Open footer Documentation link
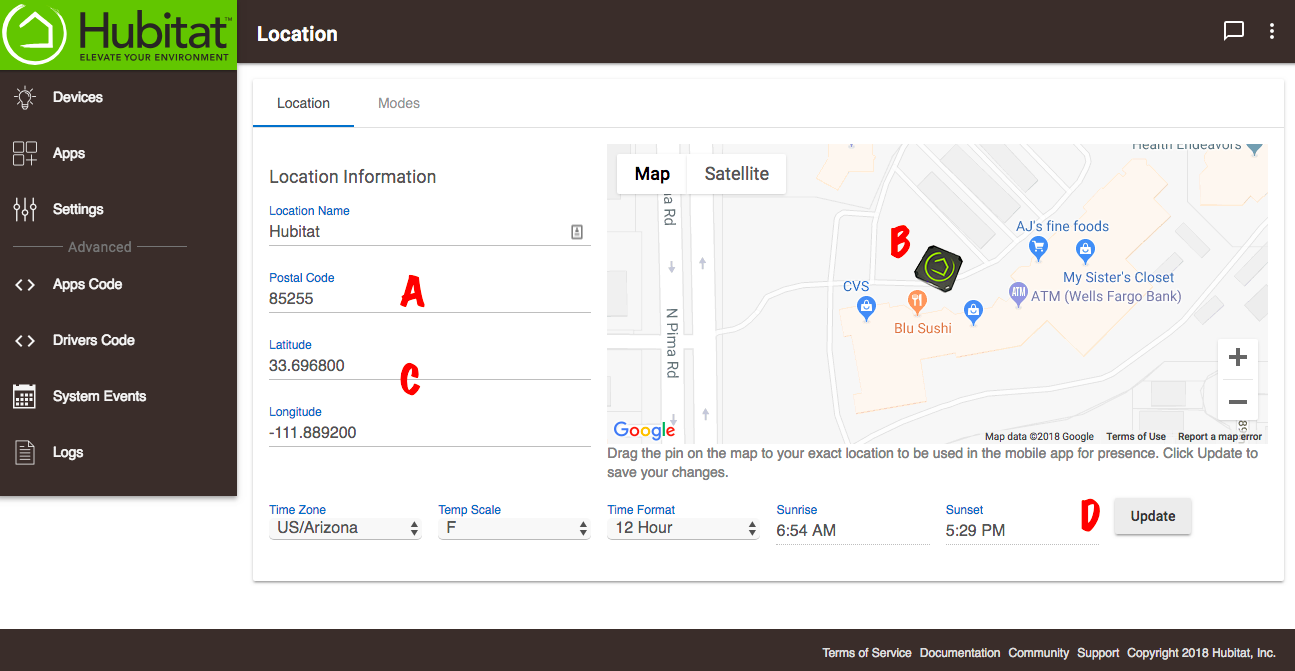Screen dimensions: 1295x671 coord(960,653)
